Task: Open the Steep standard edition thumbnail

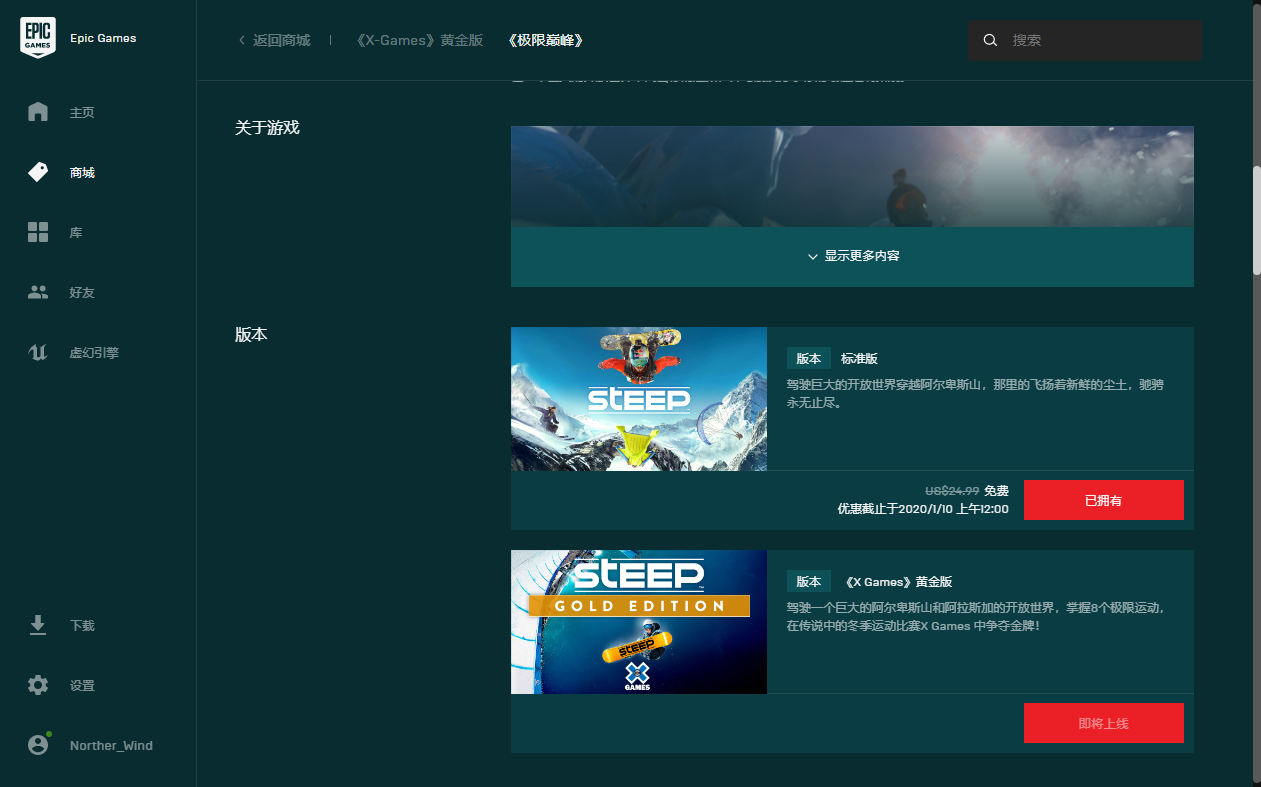Action: pos(639,399)
